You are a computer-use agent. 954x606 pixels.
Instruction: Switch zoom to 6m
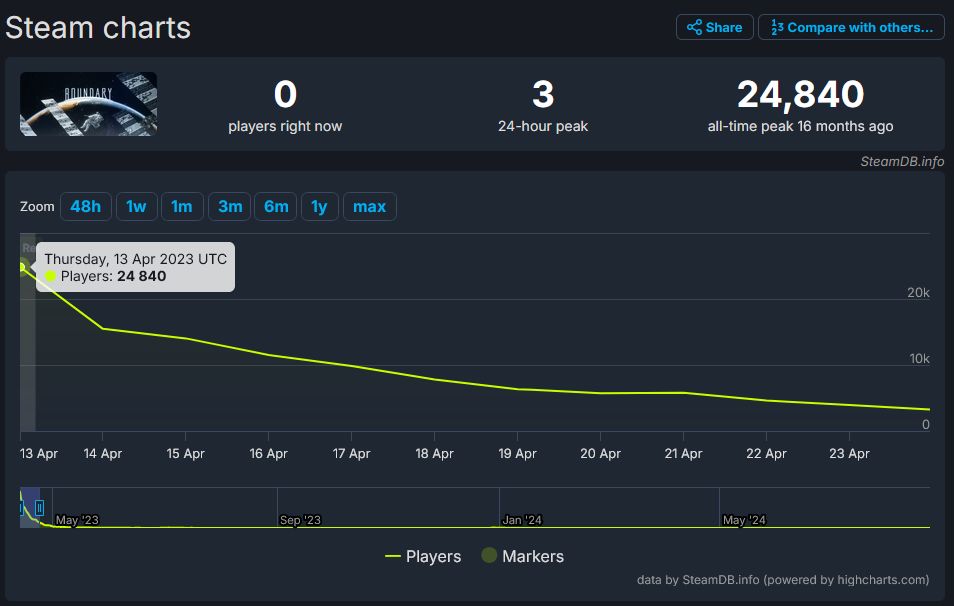276,206
